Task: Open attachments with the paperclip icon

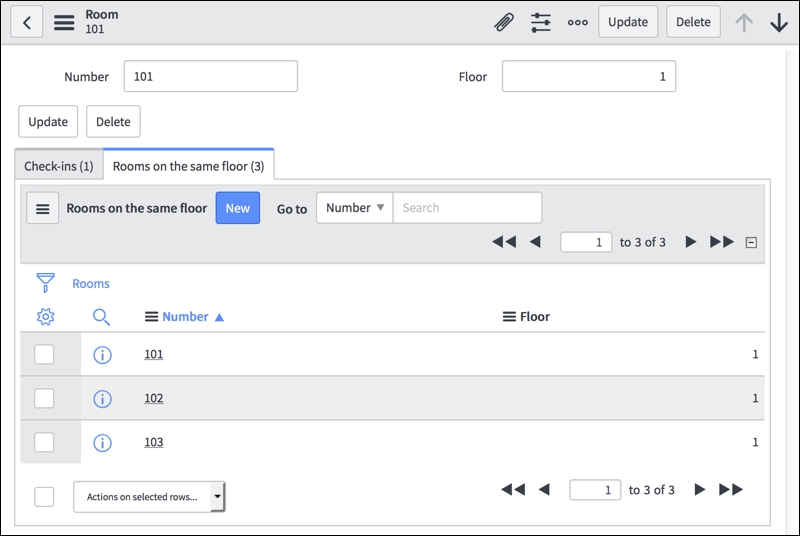Action: coord(504,22)
